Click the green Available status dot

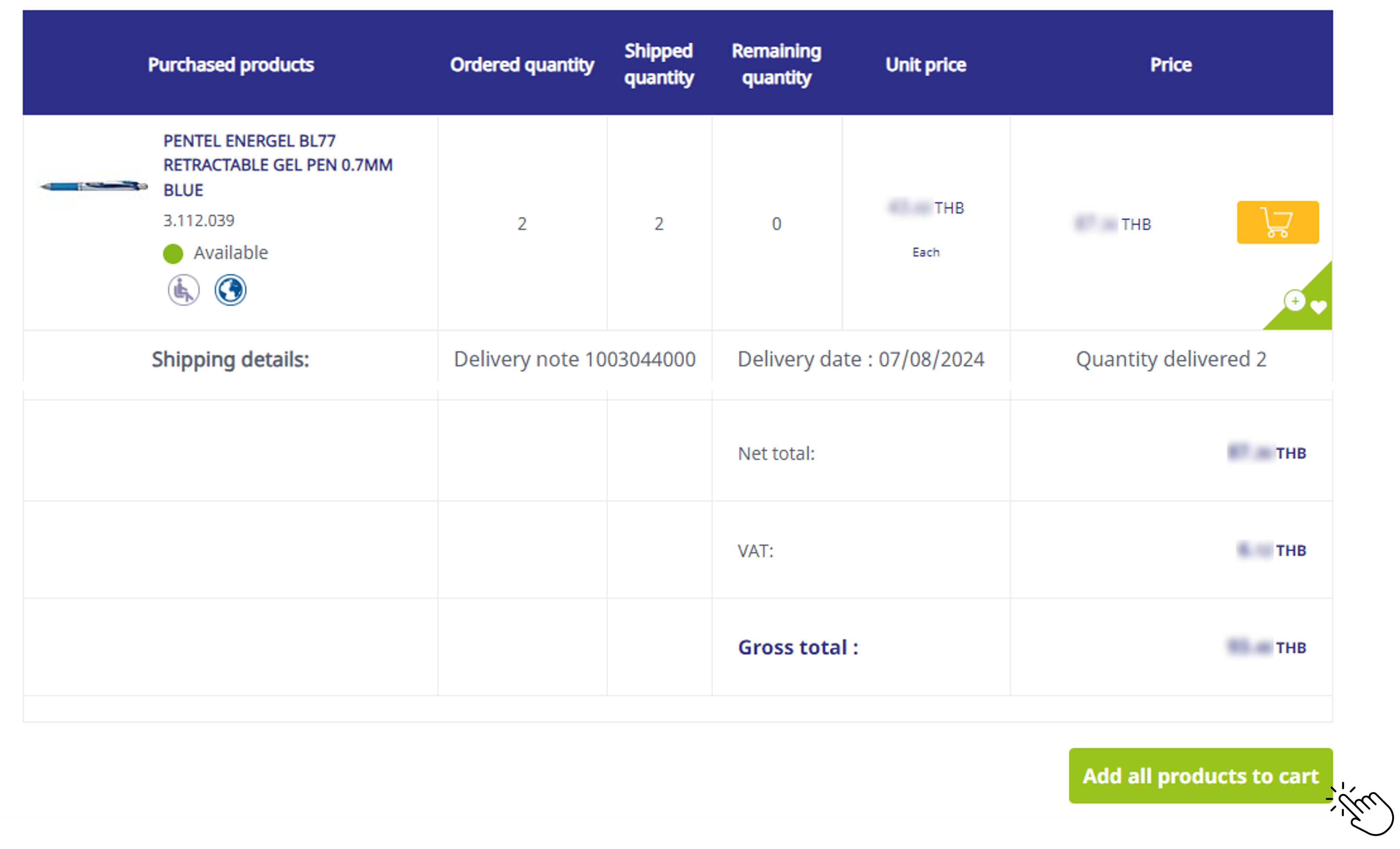coord(173,253)
